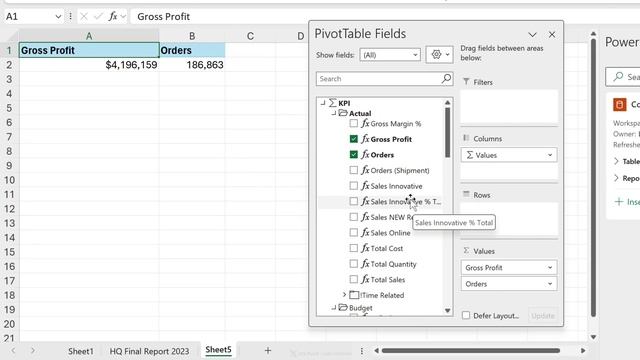Expand the Reports section in Power BI pane
Image resolution: width=640 pixels, height=360 pixels.
[x=616, y=178]
